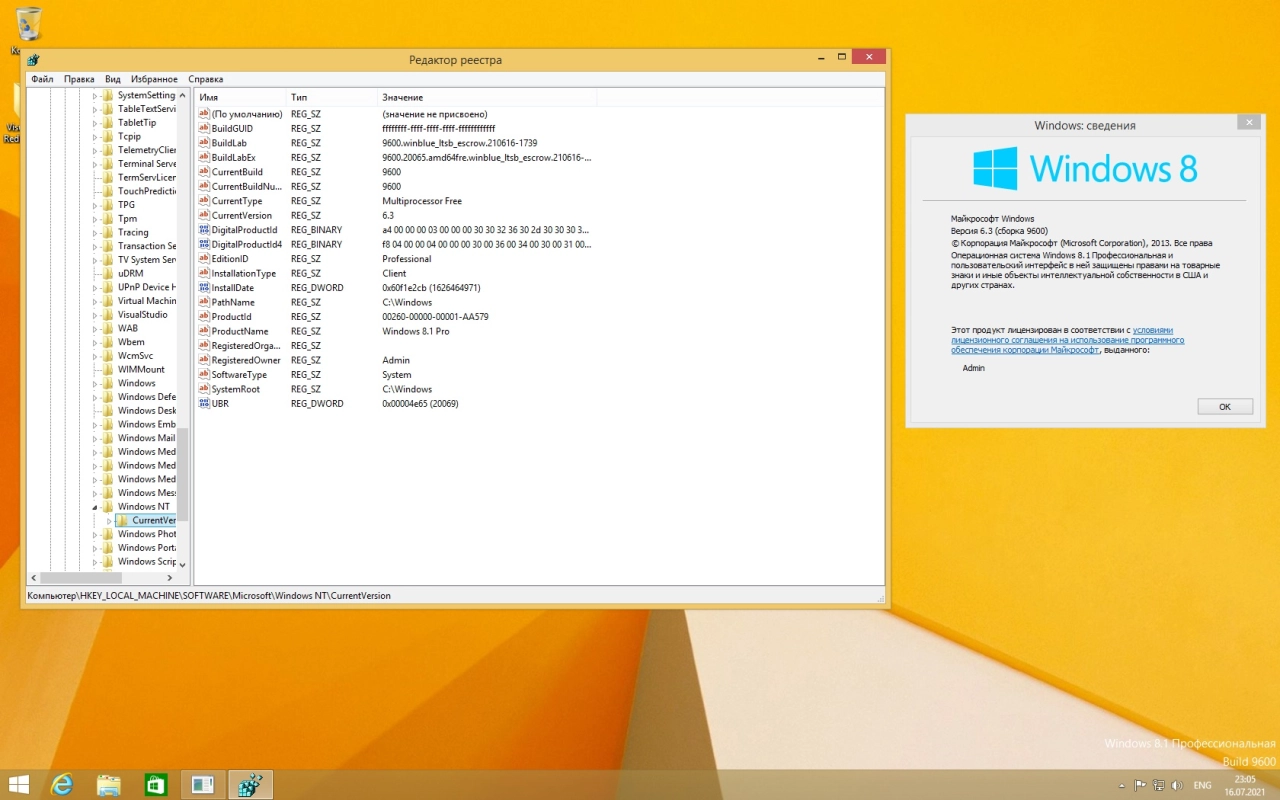Click the tree scroll-down arrow
This screenshot has height=800, width=1280.
[183, 566]
